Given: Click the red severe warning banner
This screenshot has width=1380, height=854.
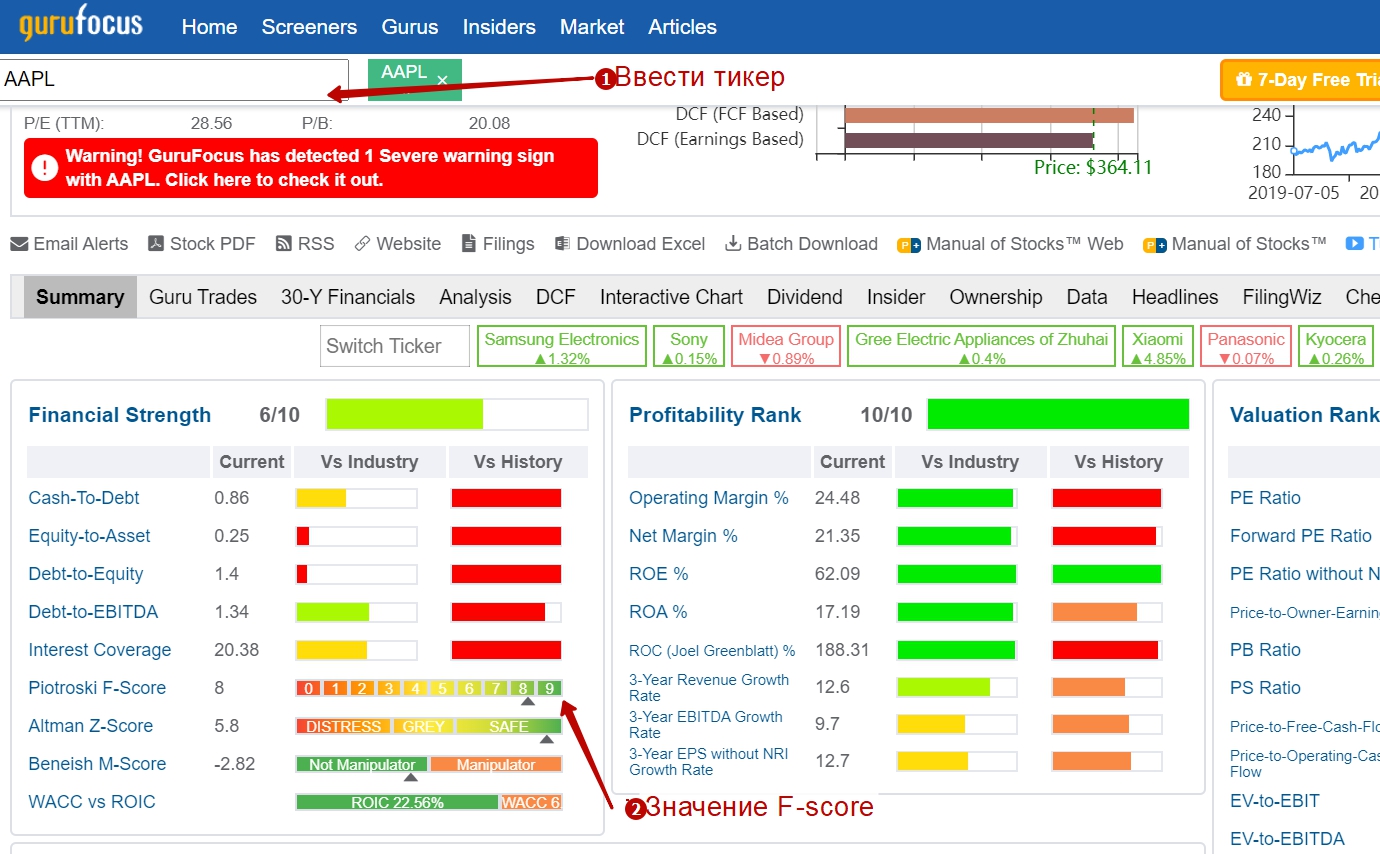Looking at the screenshot, I should (x=311, y=168).
